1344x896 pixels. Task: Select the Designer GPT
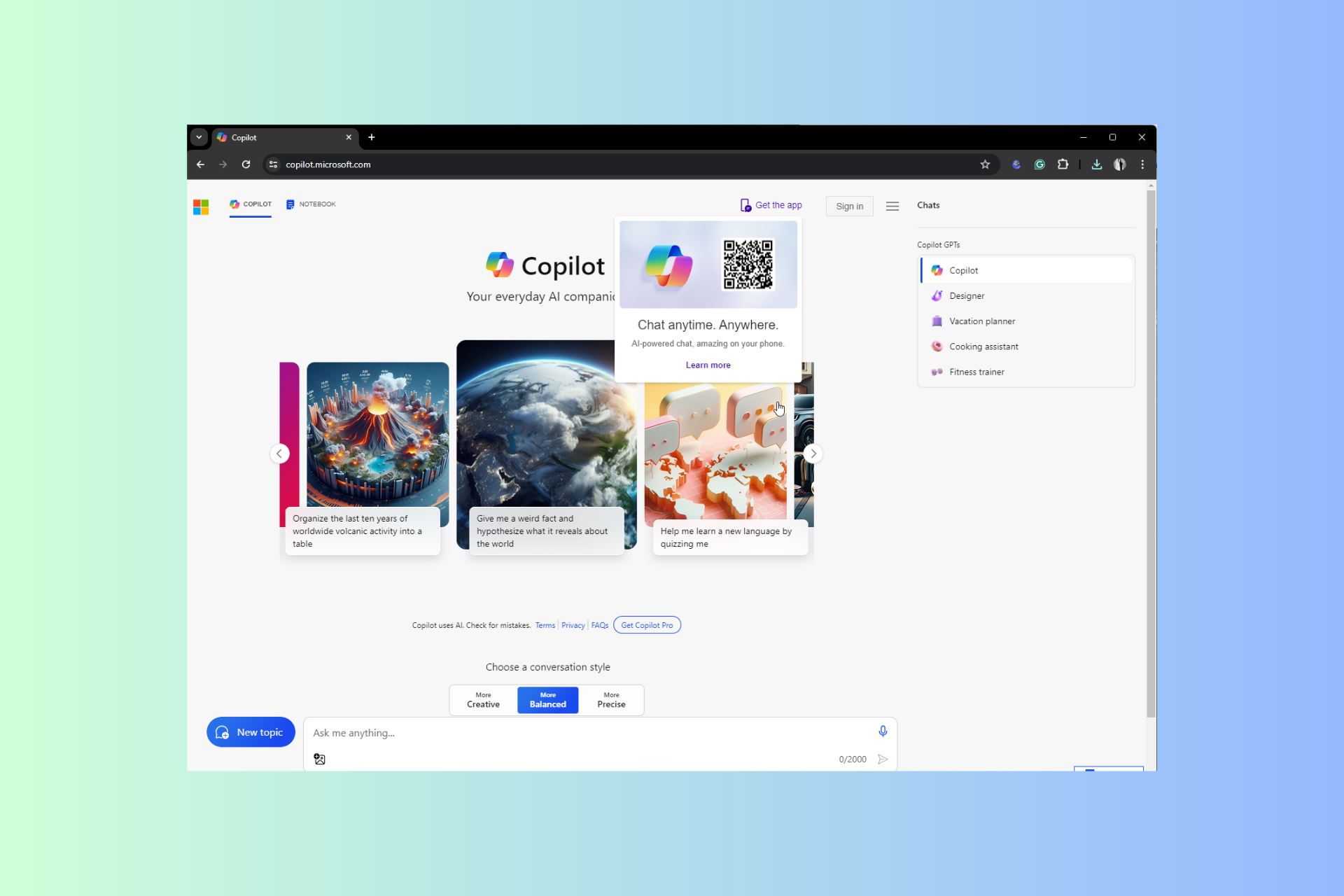1026,296
